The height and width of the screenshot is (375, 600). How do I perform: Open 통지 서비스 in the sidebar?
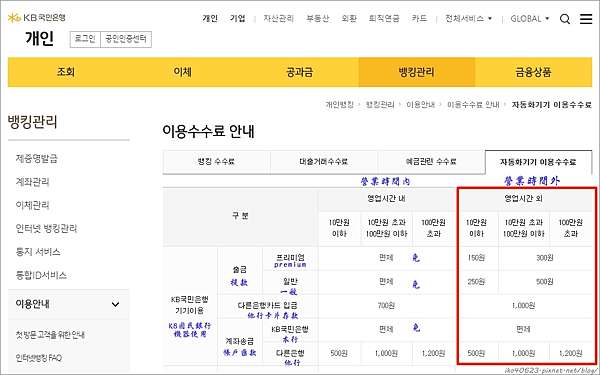[38, 252]
